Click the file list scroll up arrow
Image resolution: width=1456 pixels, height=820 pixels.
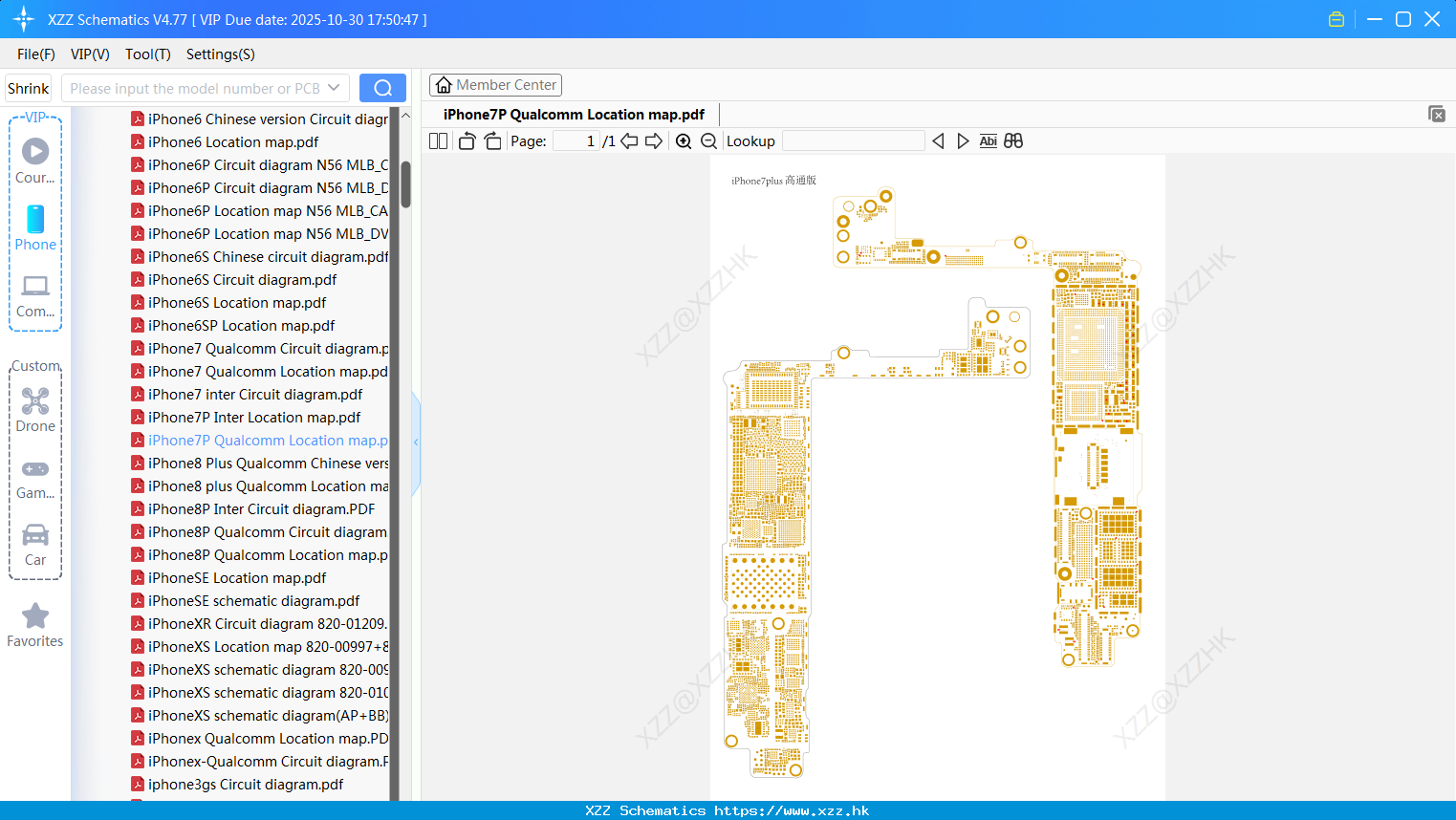click(405, 116)
